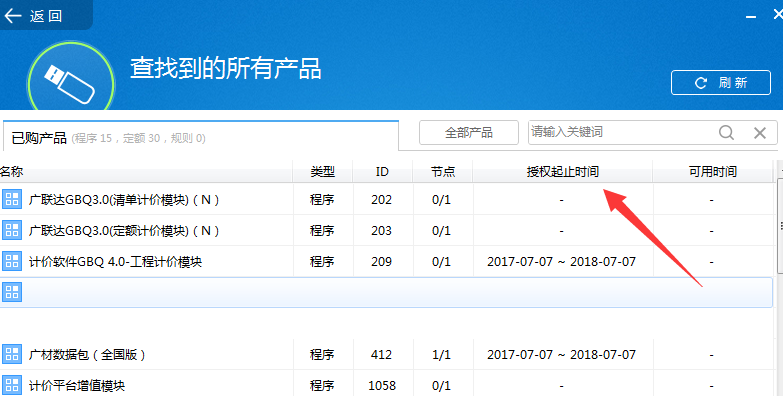Sort by the 名称 column header
The height and width of the screenshot is (396, 783).
pos(146,171)
